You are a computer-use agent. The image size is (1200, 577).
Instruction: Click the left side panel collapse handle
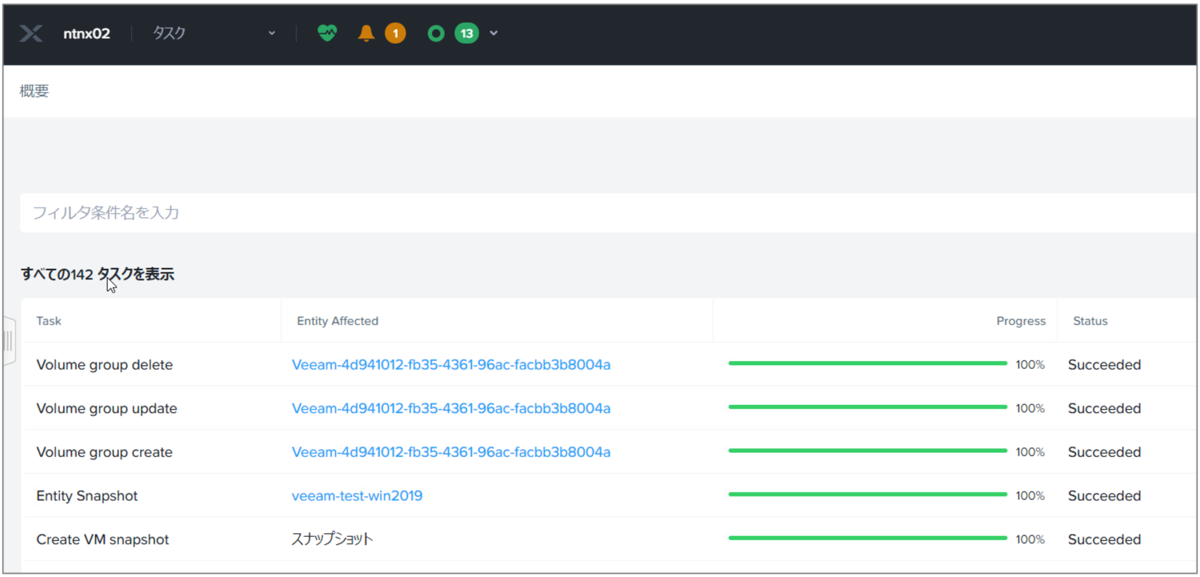(9, 340)
